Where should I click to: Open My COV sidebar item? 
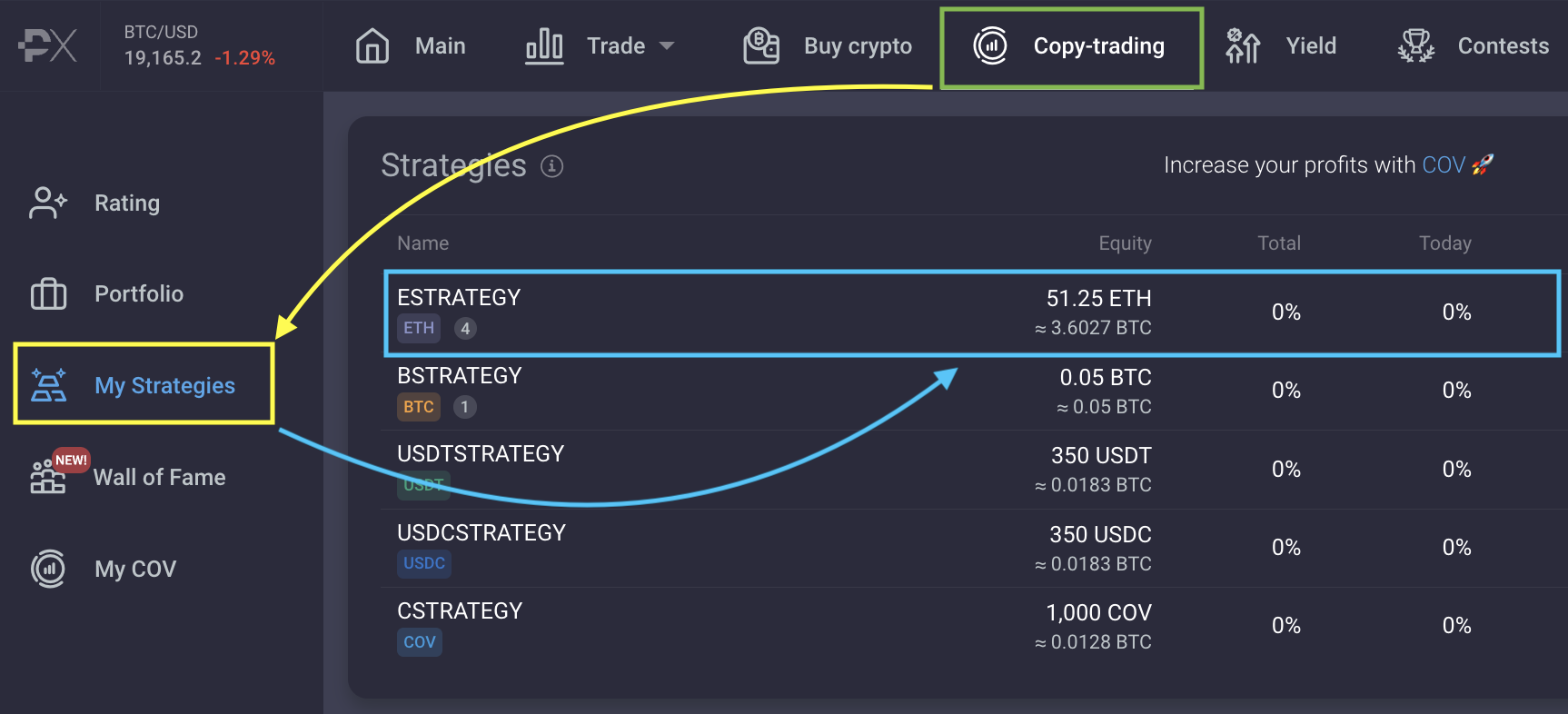click(134, 569)
